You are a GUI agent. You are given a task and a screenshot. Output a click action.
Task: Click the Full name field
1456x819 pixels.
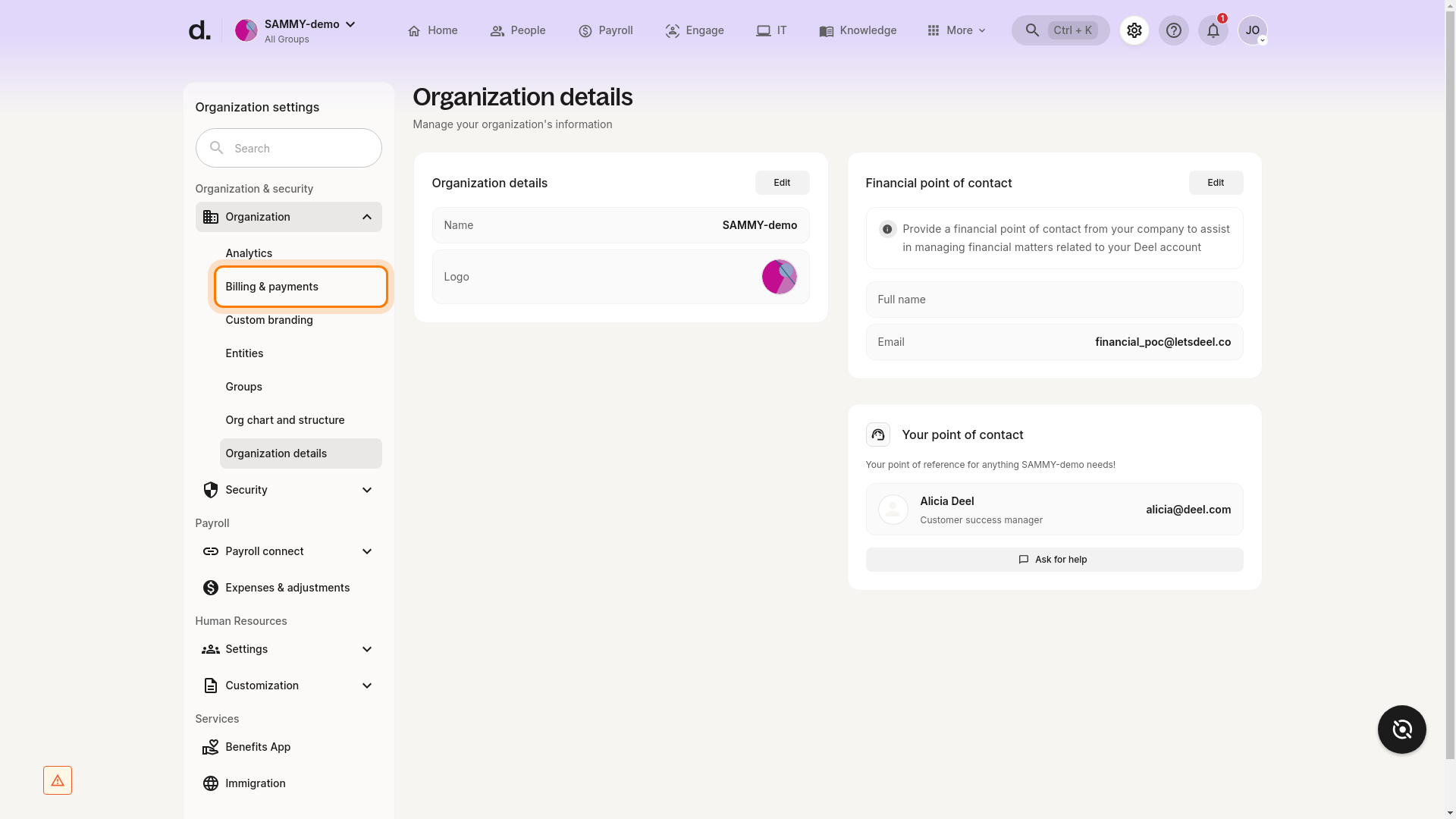pyautogui.click(x=1054, y=300)
